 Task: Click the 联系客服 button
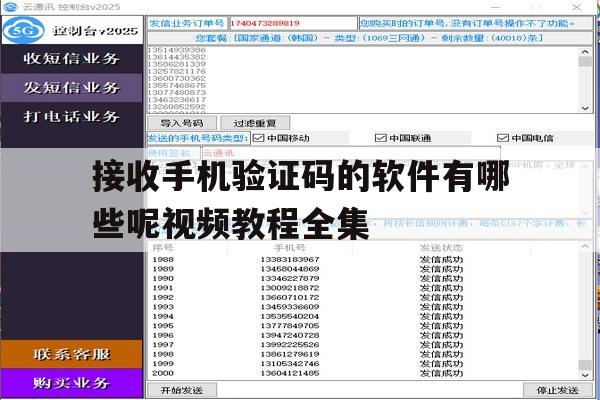pos(72,354)
